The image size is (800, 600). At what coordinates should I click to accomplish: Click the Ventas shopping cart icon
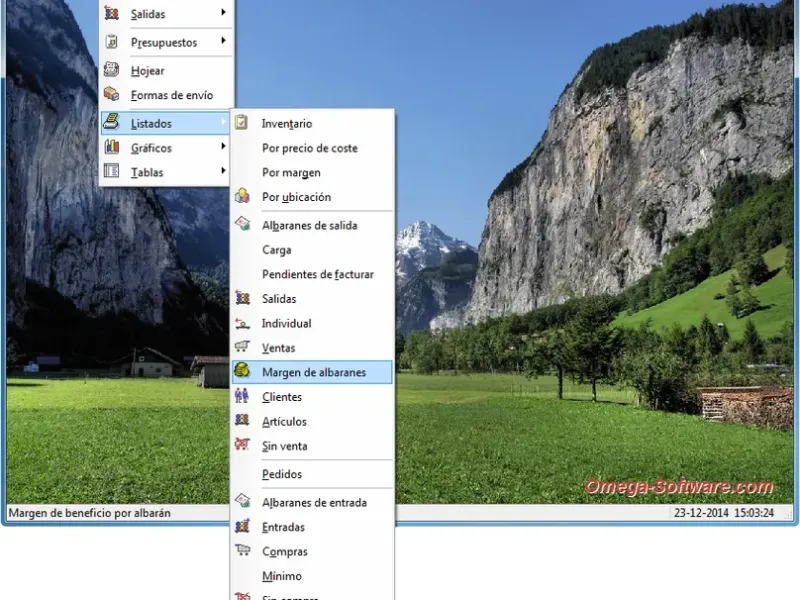point(242,347)
